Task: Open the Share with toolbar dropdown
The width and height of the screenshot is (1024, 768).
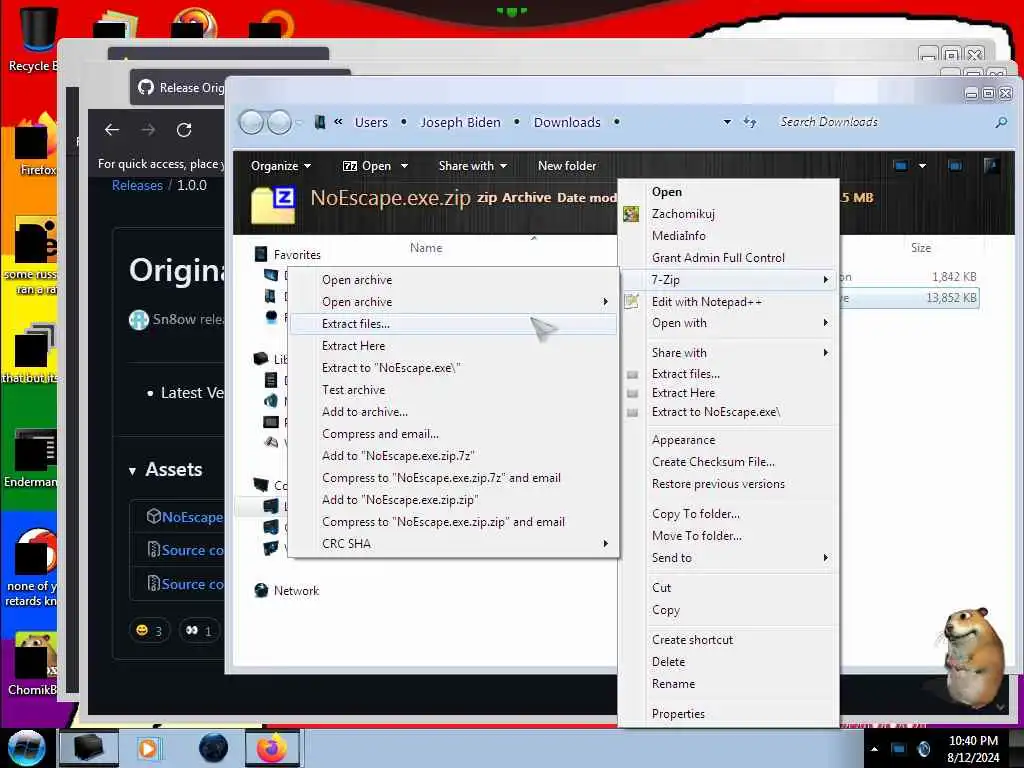Action: click(473, 166)
